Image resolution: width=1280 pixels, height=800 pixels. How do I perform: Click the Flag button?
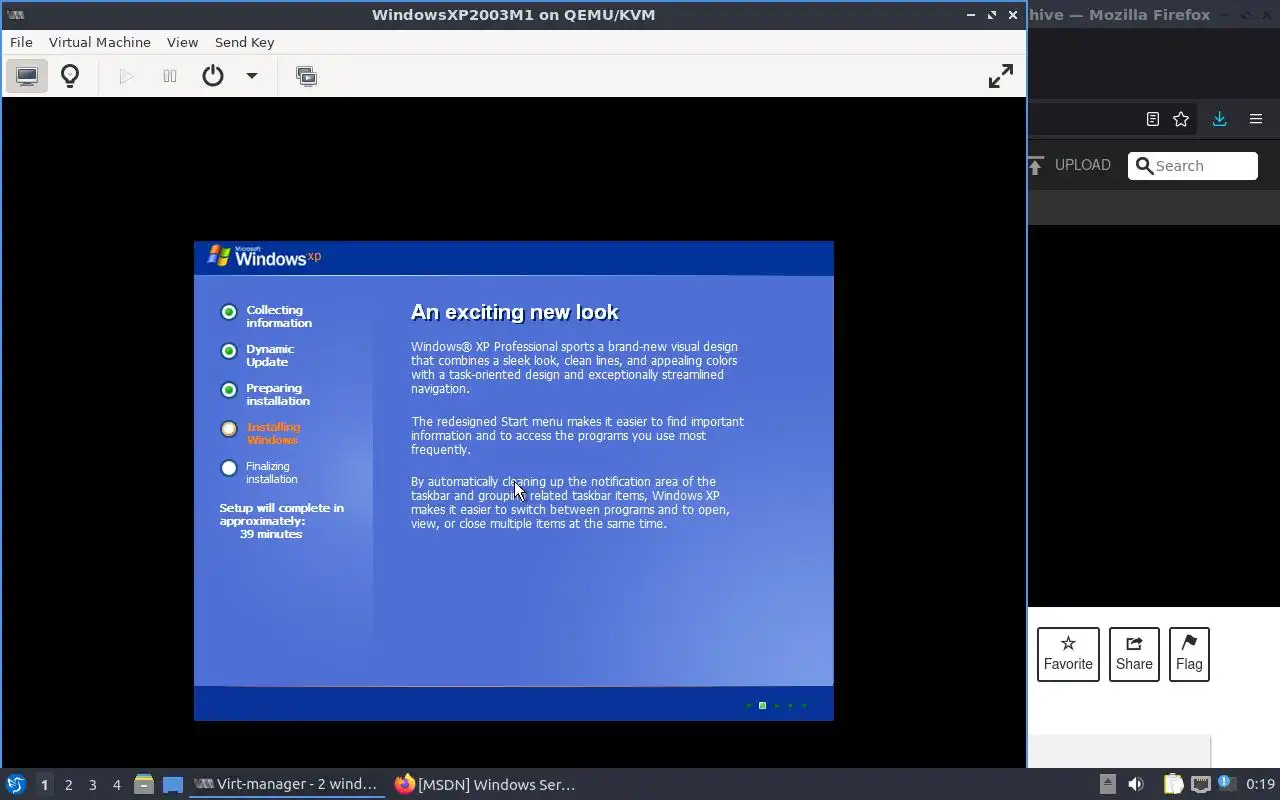[1189, 654]
